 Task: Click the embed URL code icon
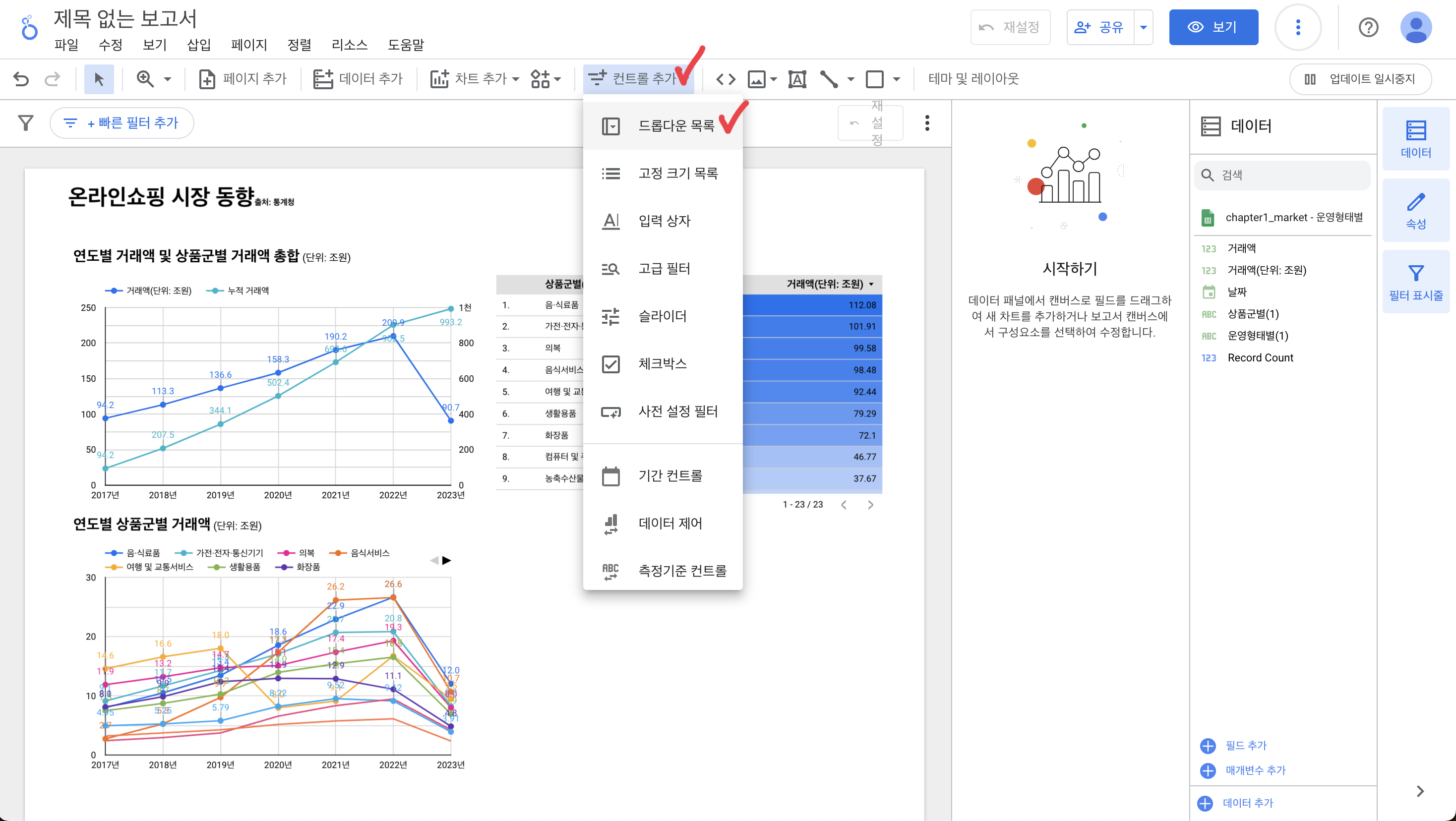[725, 79]
